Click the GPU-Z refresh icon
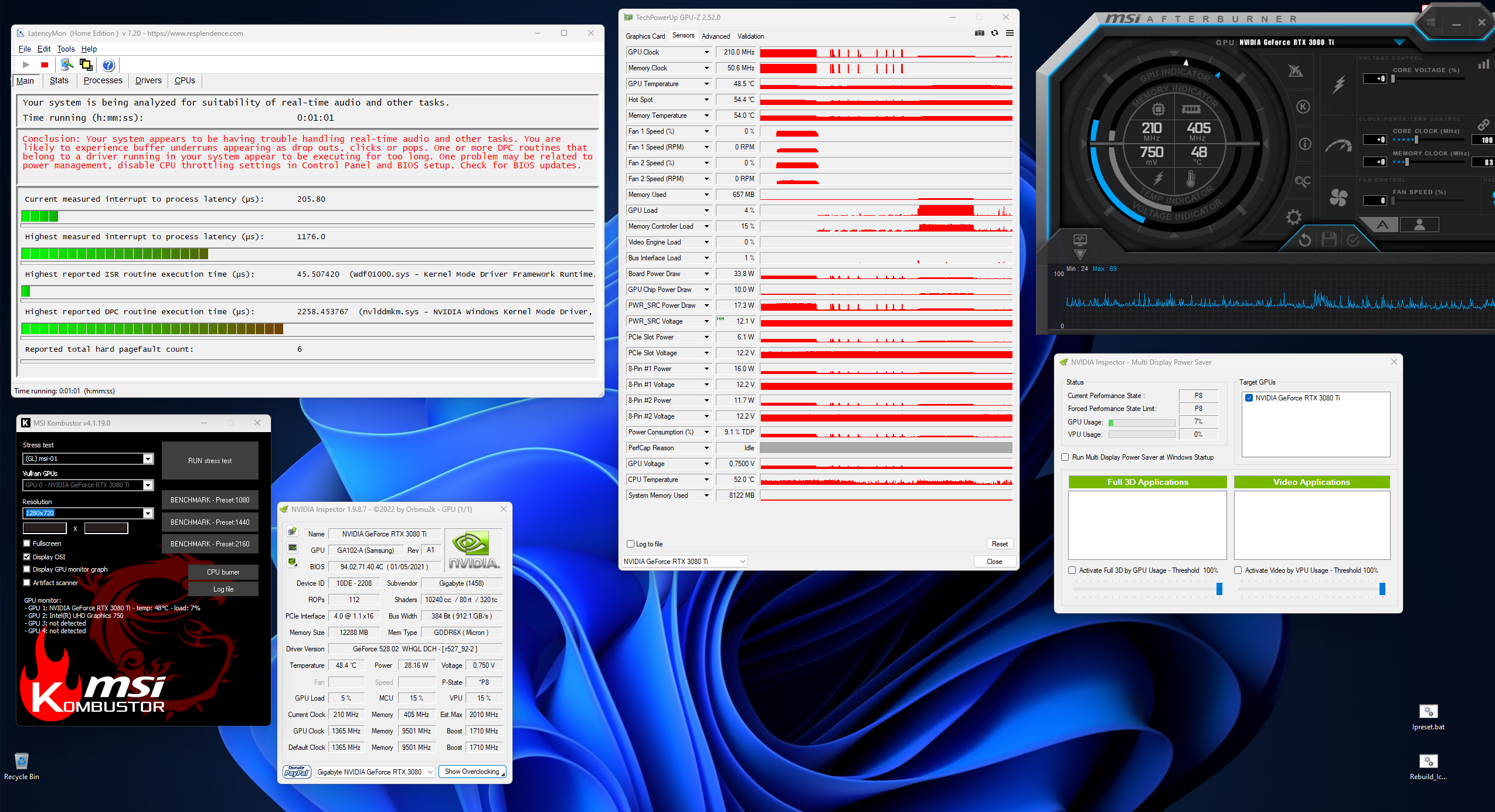The width and height of the screenshot is (1495, 812). (x=994, y=33)
